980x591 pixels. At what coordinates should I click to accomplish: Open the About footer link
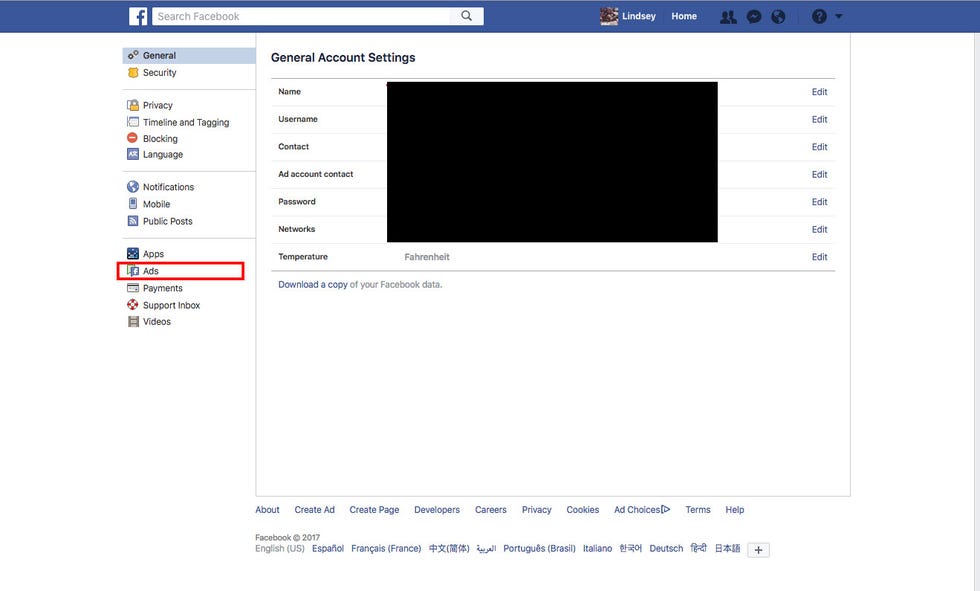pyautogui.click(x=267, y=510)
